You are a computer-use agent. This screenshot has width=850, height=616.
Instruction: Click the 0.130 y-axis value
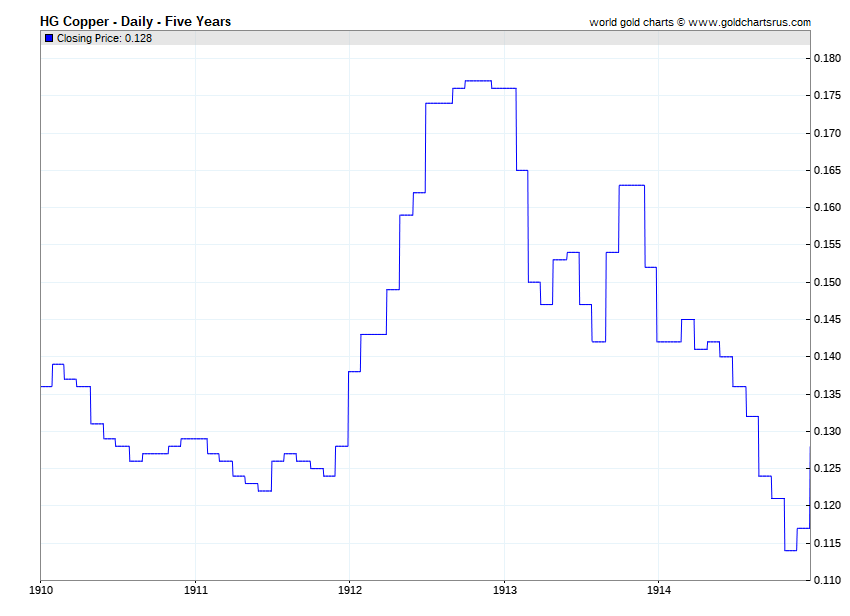pyautogui.click(x=827, y=431)
